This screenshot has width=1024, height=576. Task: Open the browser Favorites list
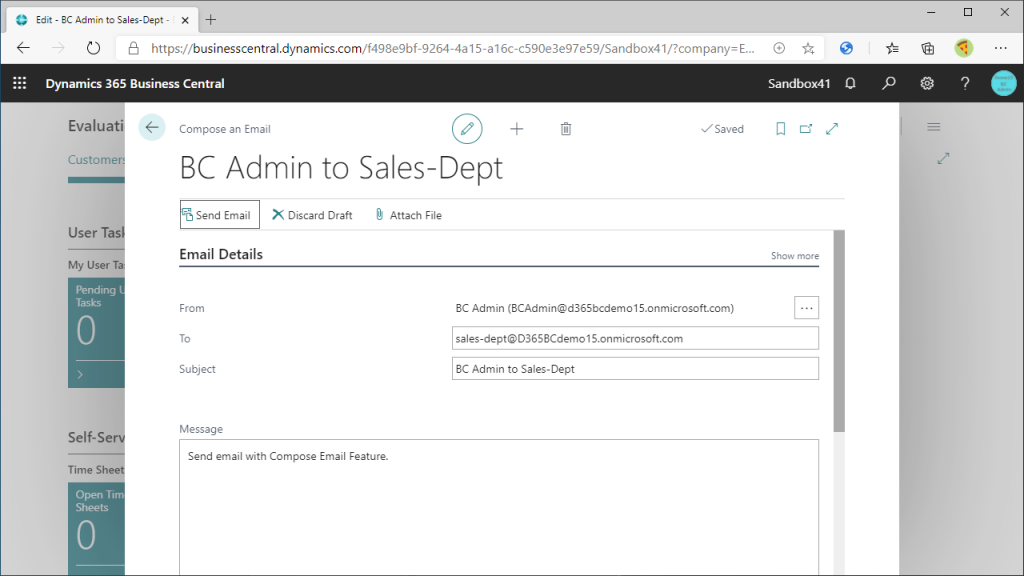(x=892, y=48)
